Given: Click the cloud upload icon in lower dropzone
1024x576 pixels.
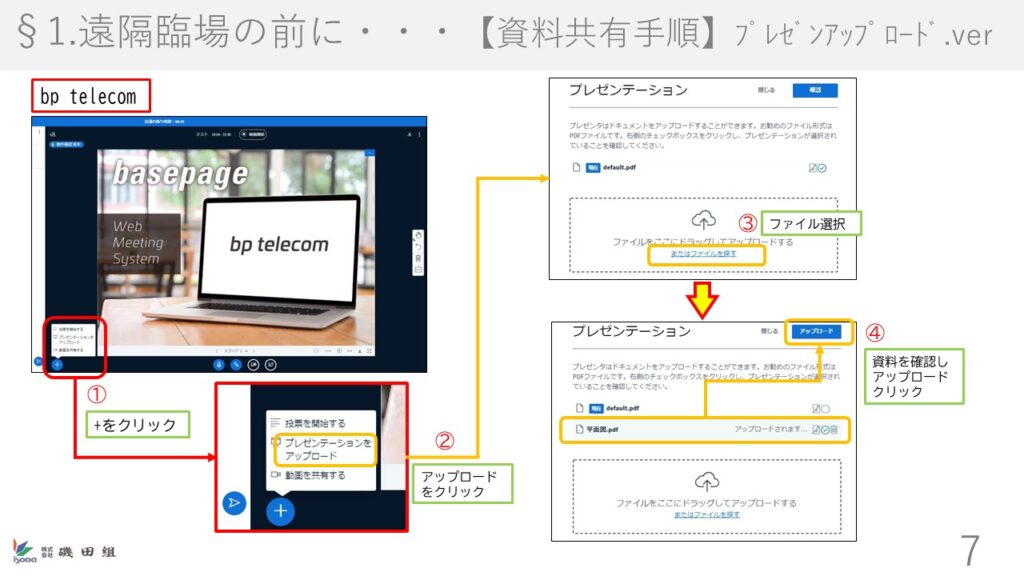Looking at the screenshot, I should (x=706, y=479).
